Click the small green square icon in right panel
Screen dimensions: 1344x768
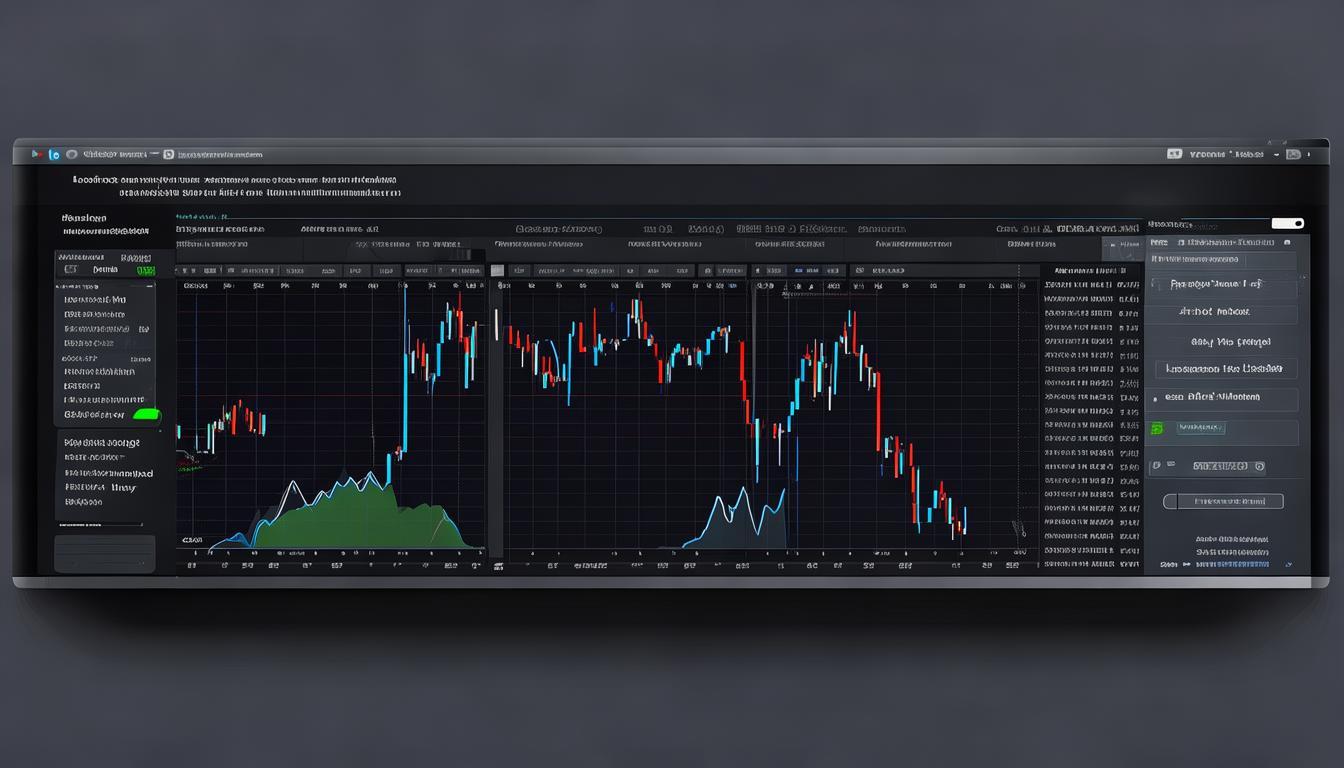pos(1157,428)
